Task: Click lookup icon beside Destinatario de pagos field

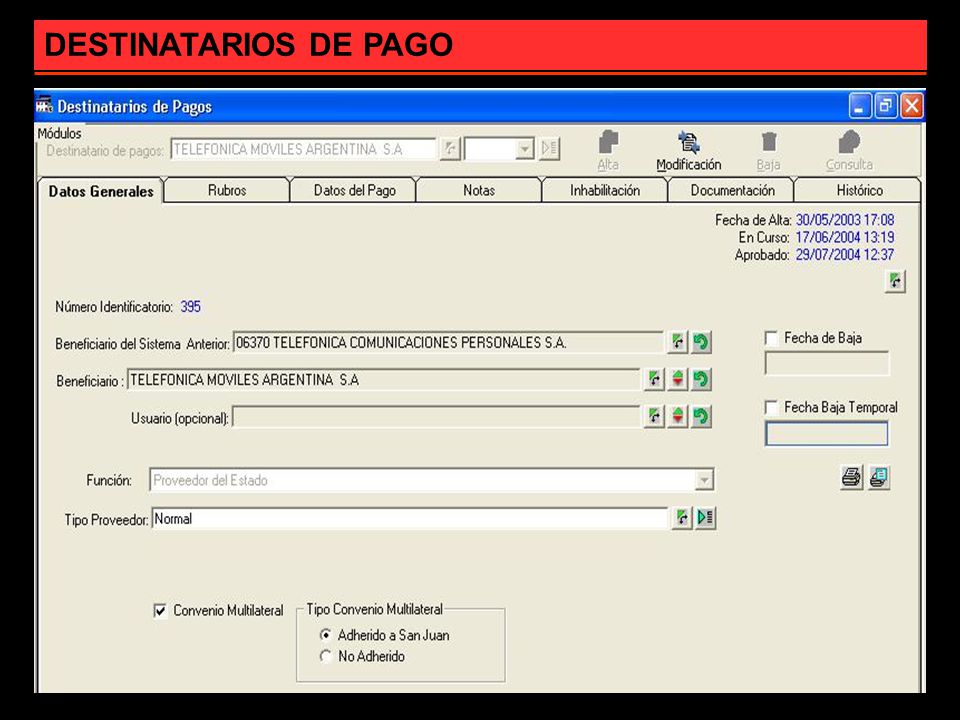Action: 450,149
